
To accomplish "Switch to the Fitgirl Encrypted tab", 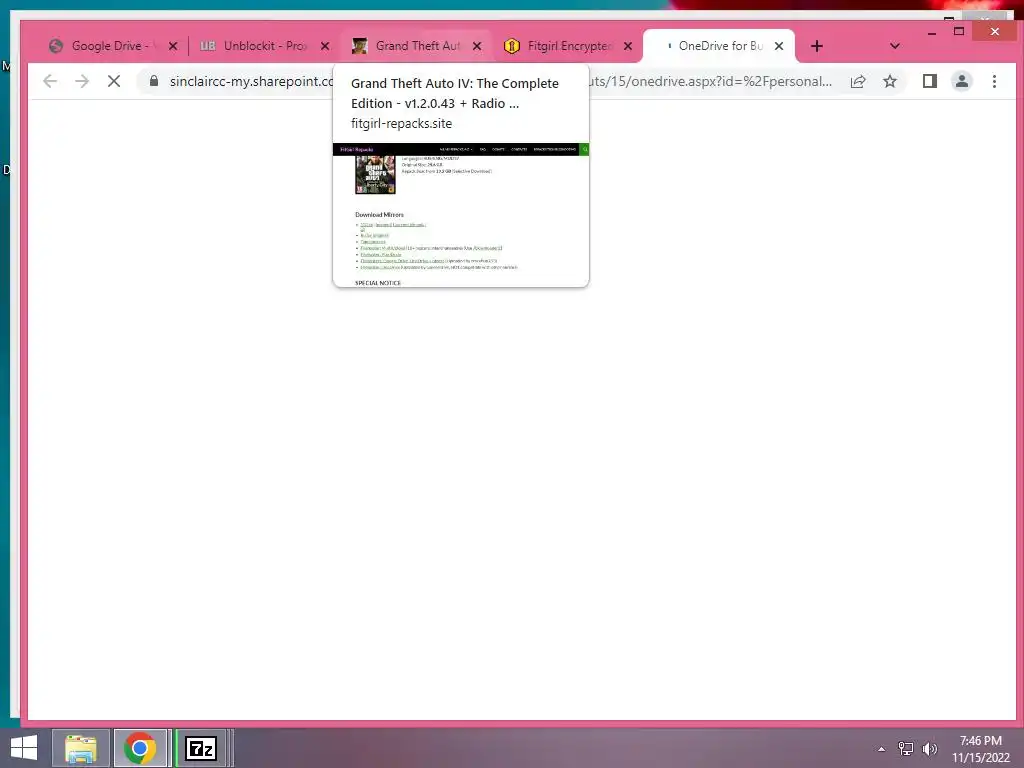I will [569, 46].
